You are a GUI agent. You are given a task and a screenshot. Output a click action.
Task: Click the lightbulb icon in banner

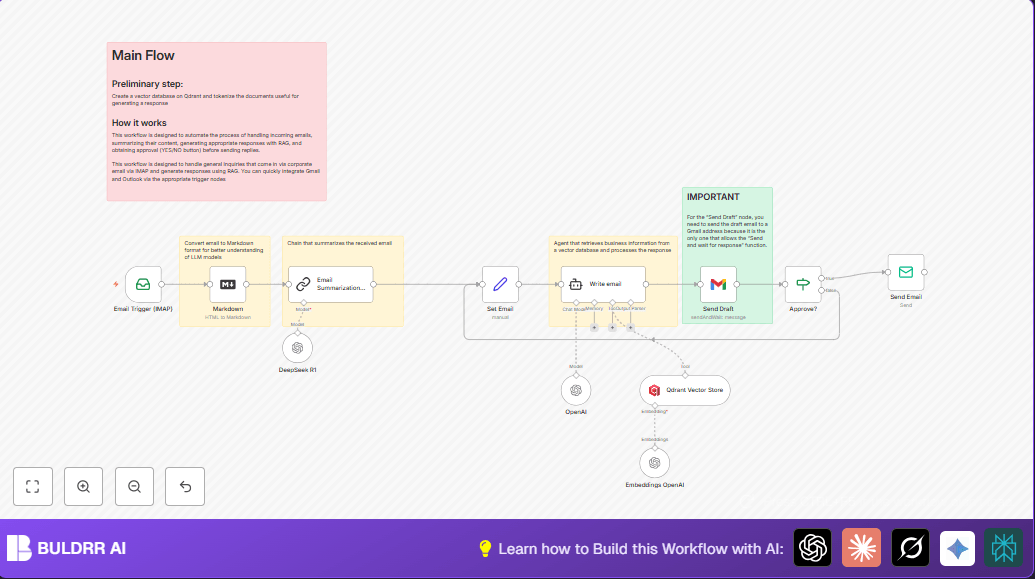coord(485,548)
